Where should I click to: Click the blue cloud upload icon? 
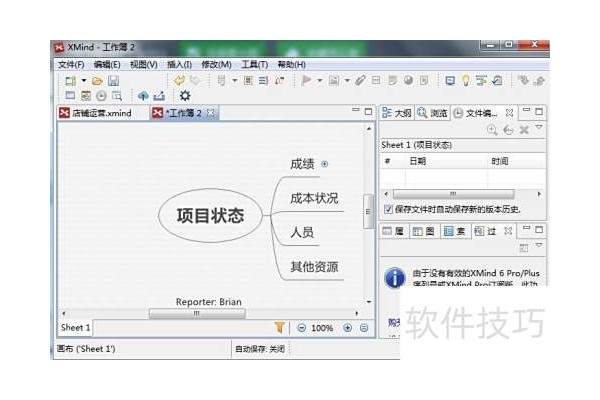pyautogui.click(x=143, y=96)
